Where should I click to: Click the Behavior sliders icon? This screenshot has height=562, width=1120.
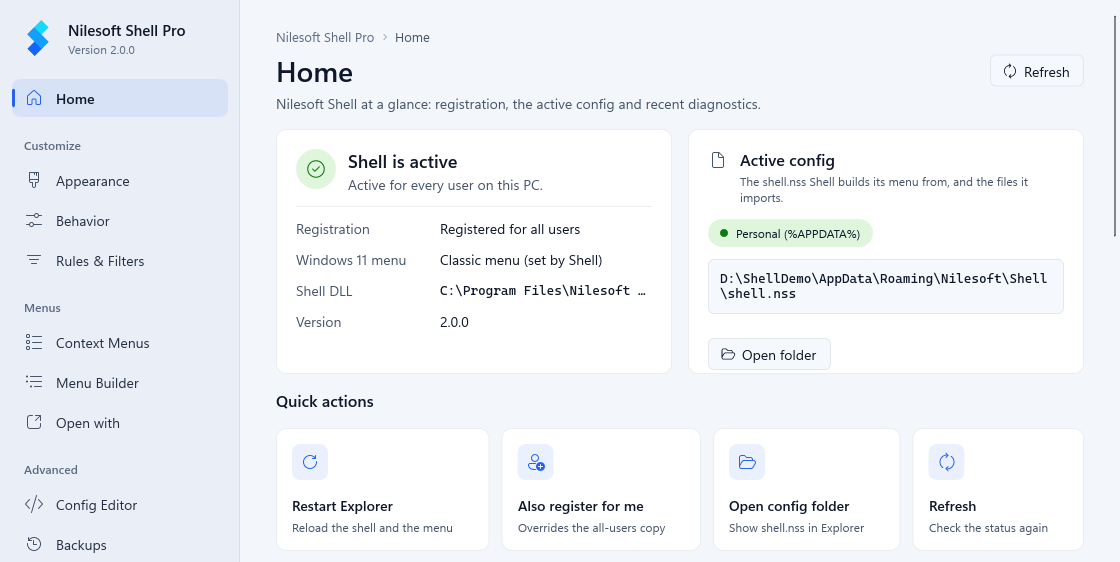(34, 221)
